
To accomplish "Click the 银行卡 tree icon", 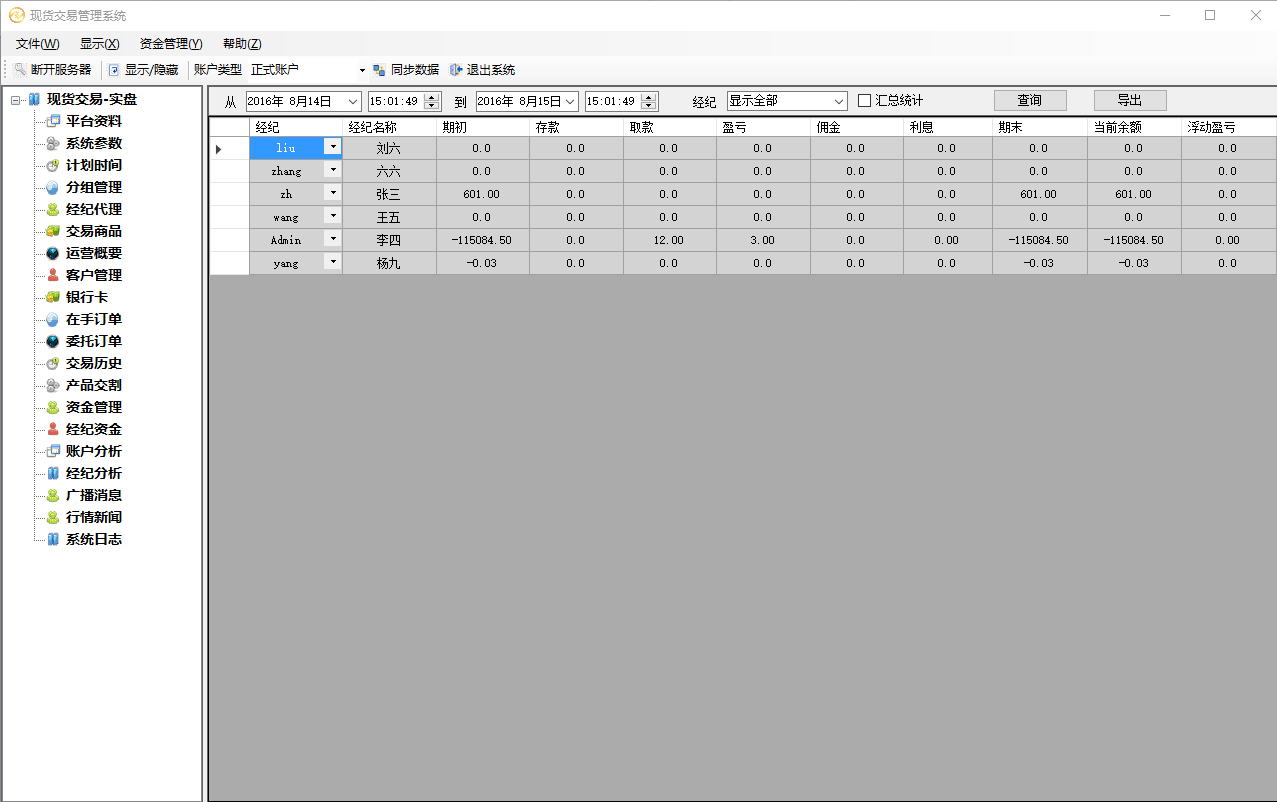I will tap(54, 297).
